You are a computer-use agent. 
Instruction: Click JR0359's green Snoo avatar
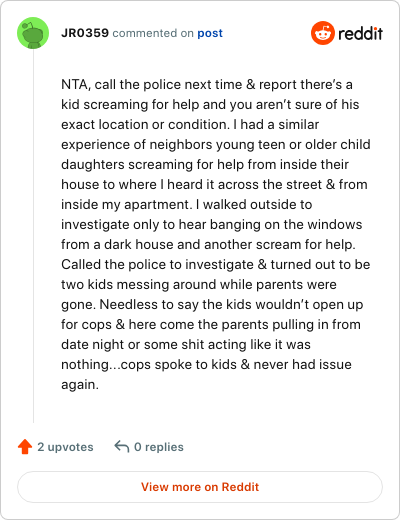pyautogui.click(x=33, y=33)
